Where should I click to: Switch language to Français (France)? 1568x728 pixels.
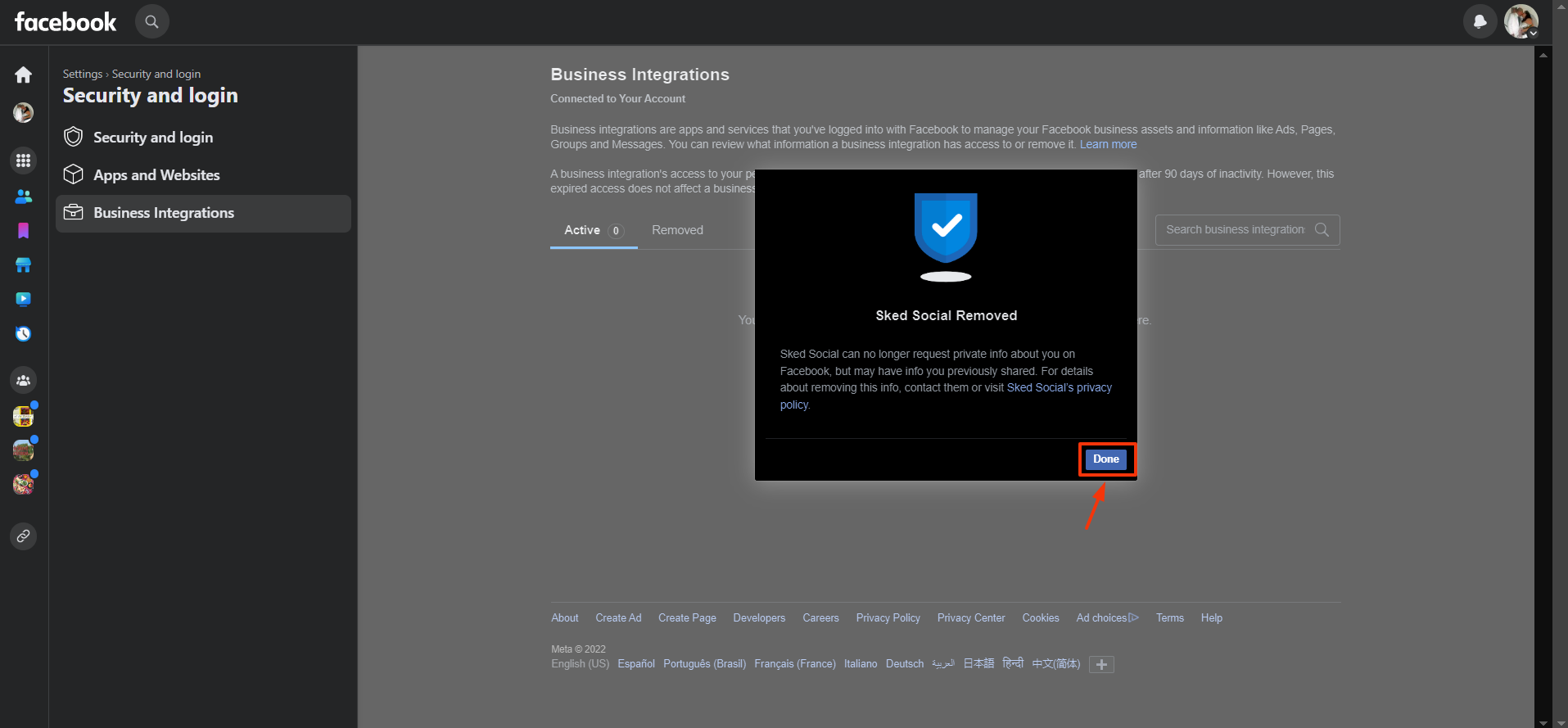(x=795, y=664)
